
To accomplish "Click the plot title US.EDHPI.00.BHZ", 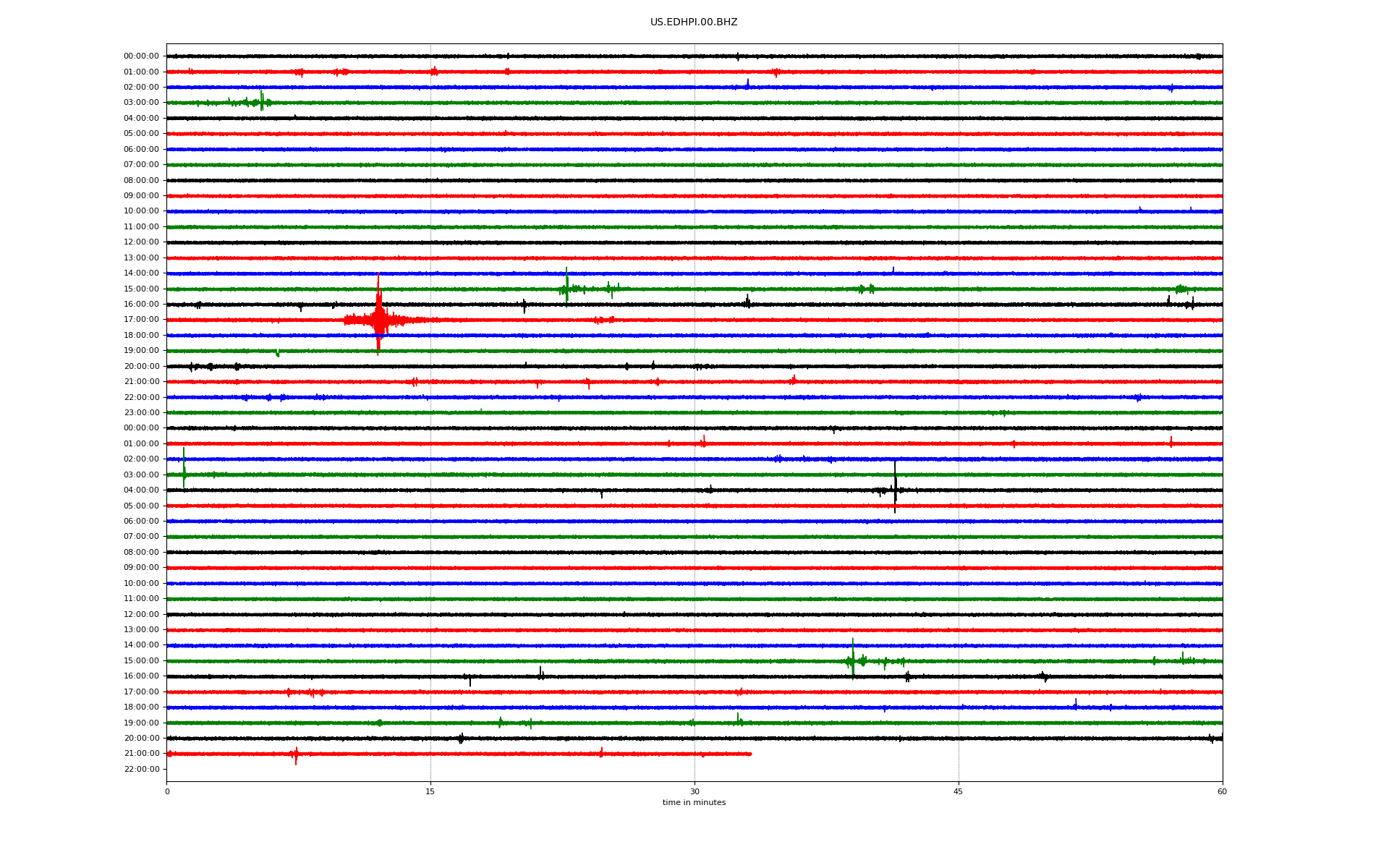I will (693, 22).
